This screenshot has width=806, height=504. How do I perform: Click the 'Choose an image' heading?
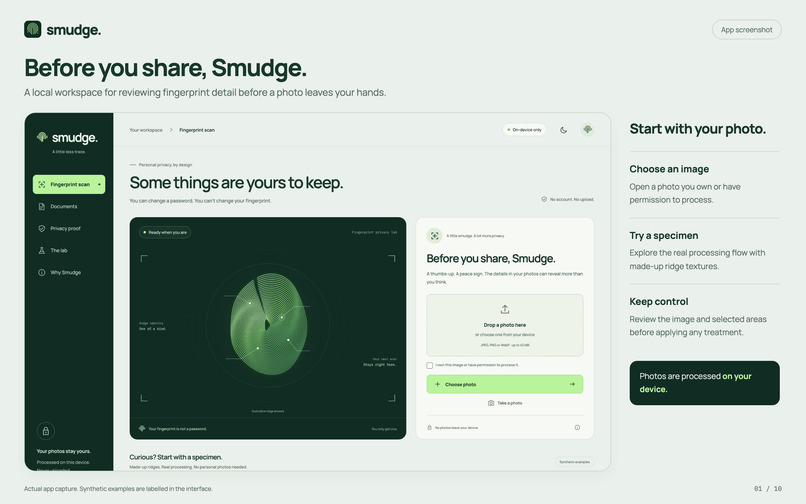(x=669, y=169)
